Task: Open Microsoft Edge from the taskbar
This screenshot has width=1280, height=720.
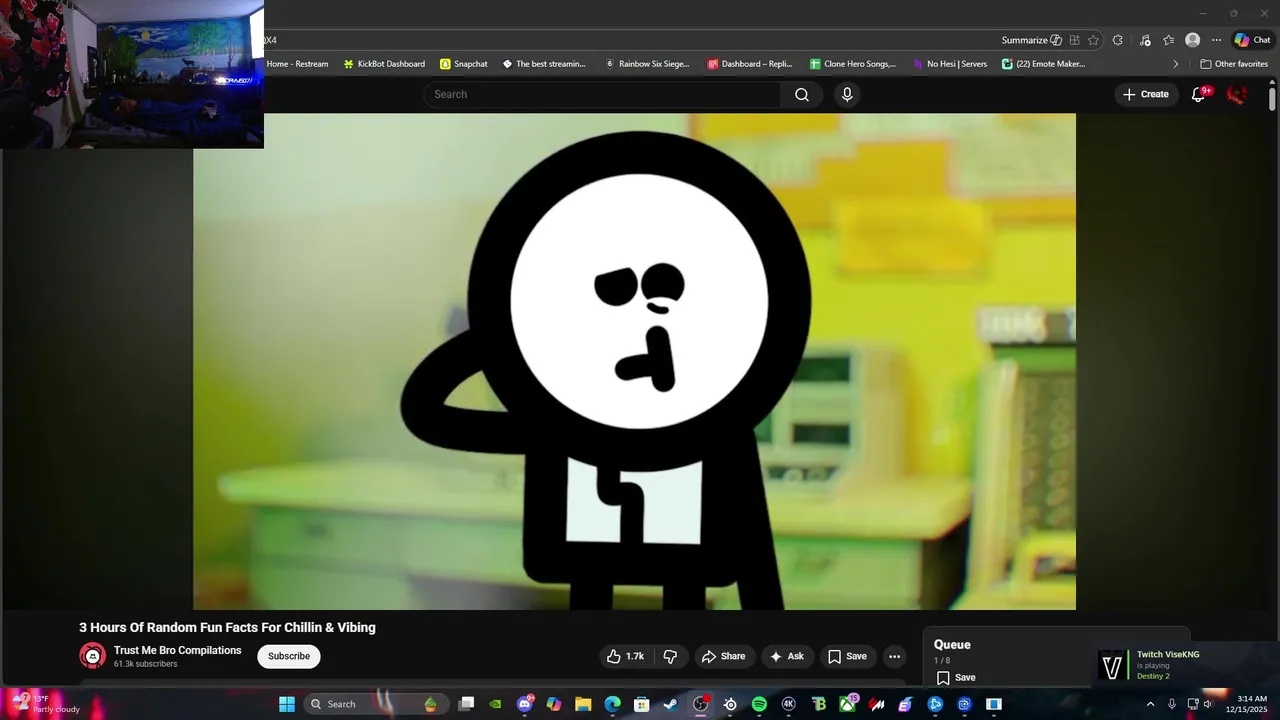Action: pyautogui.click(x=612, y=704)
